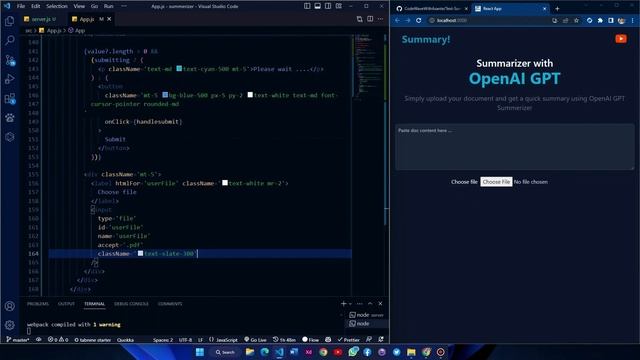The image size is (640, 360).
Task: Open the Edit menu
Action: (x=36, y=6)
